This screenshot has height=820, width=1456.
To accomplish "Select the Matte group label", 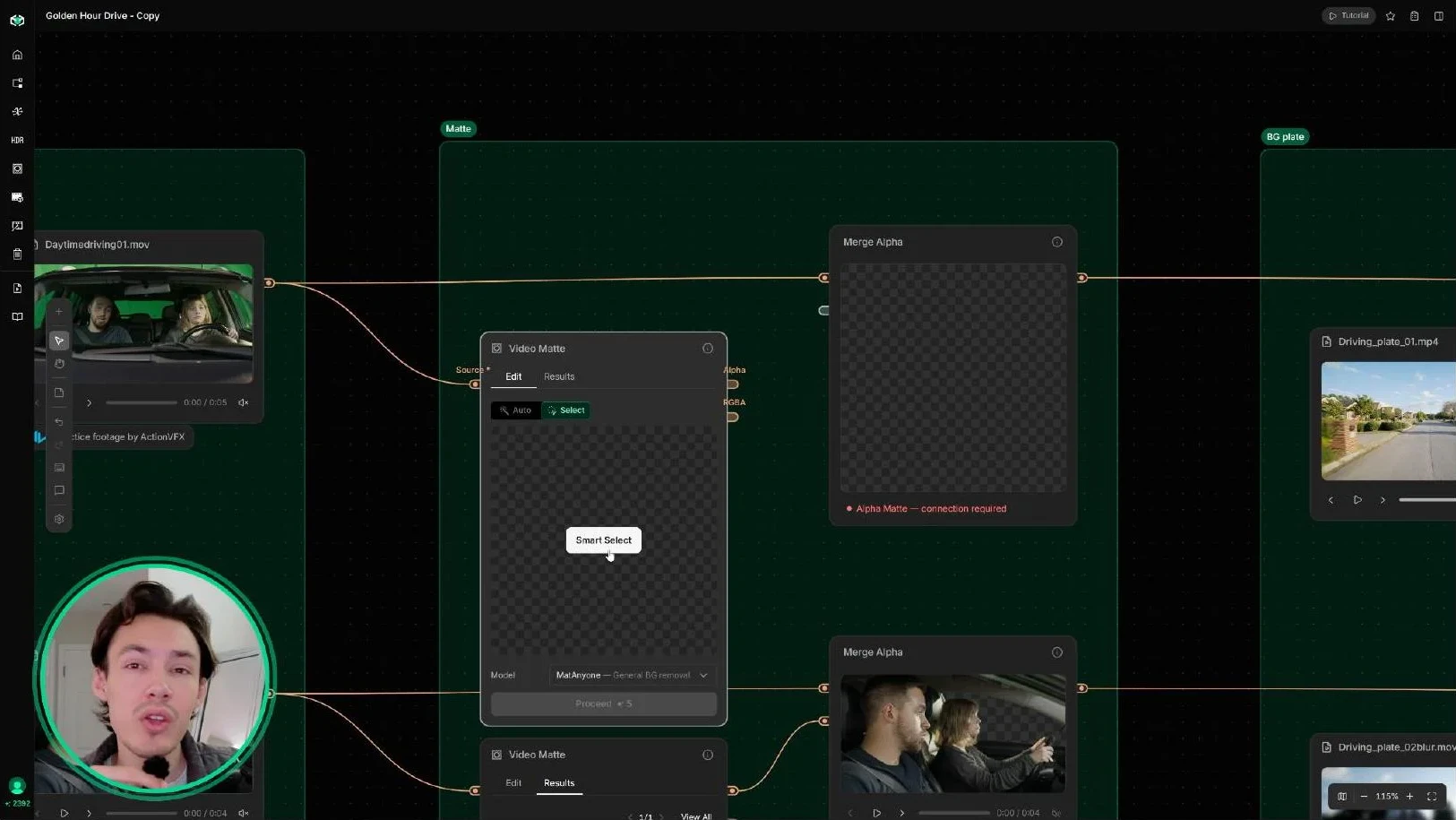I will [x=458, y=129].
